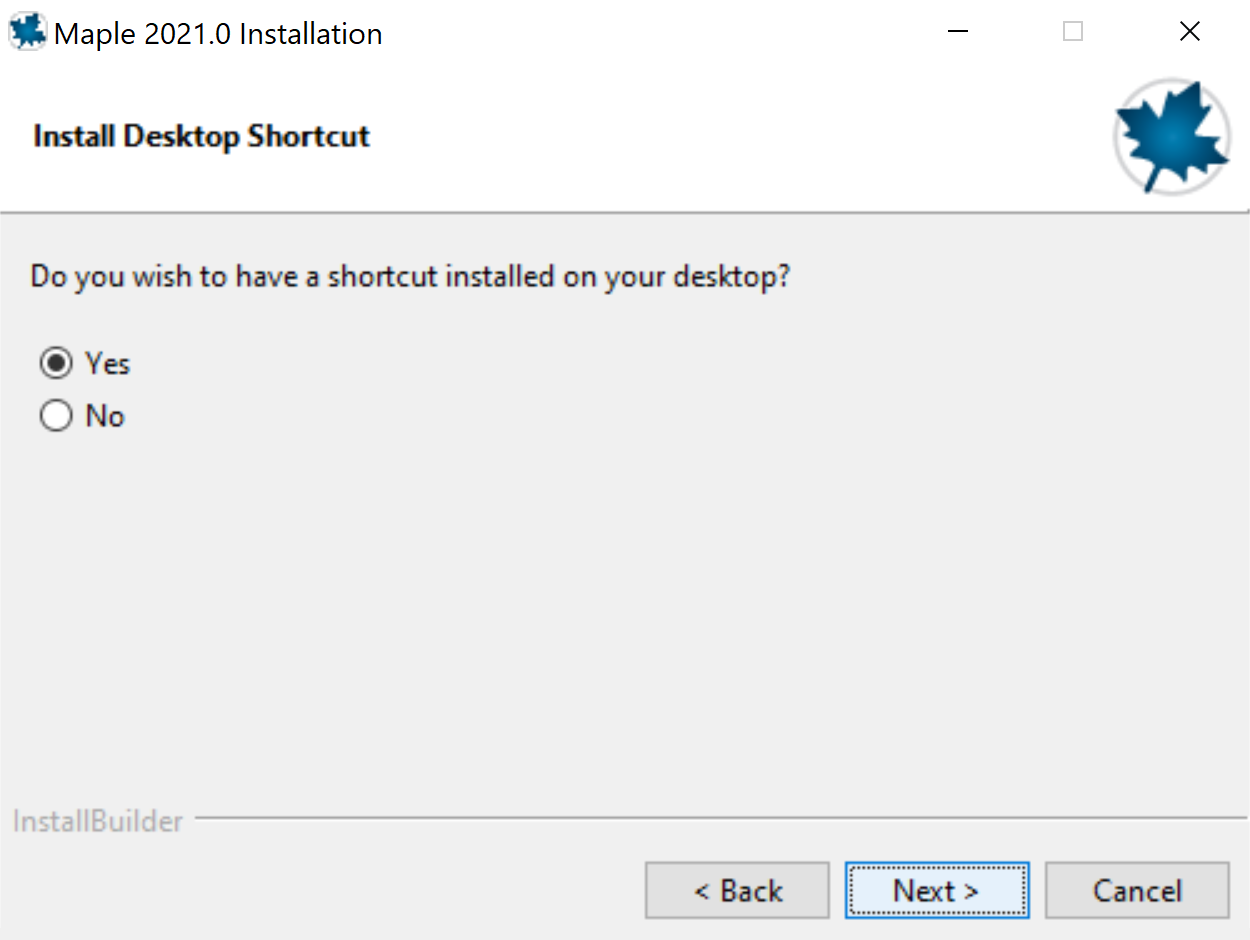Click the Maple icon in the title bar

27,32
